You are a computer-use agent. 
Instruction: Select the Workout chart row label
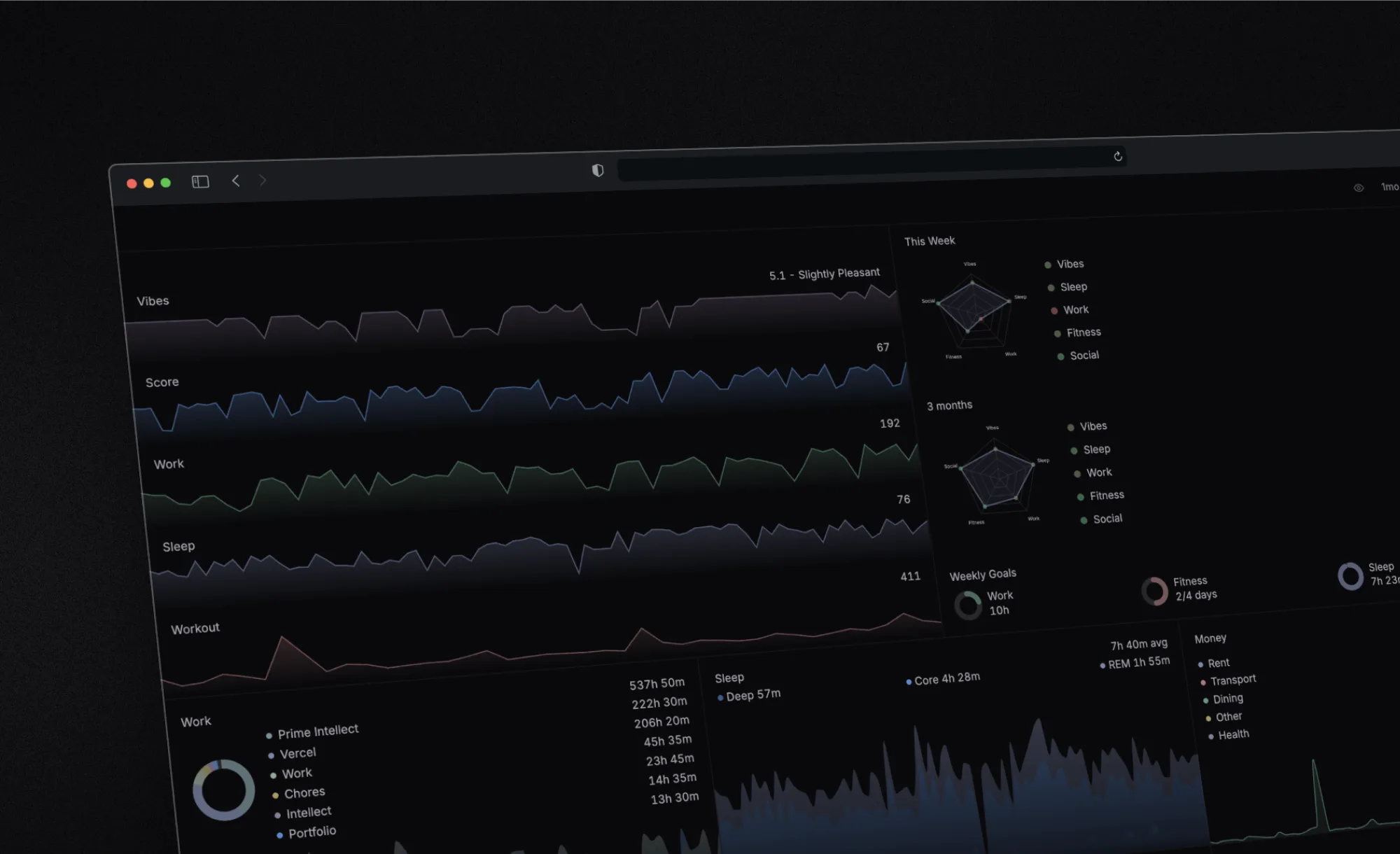(x=195, y=629)
